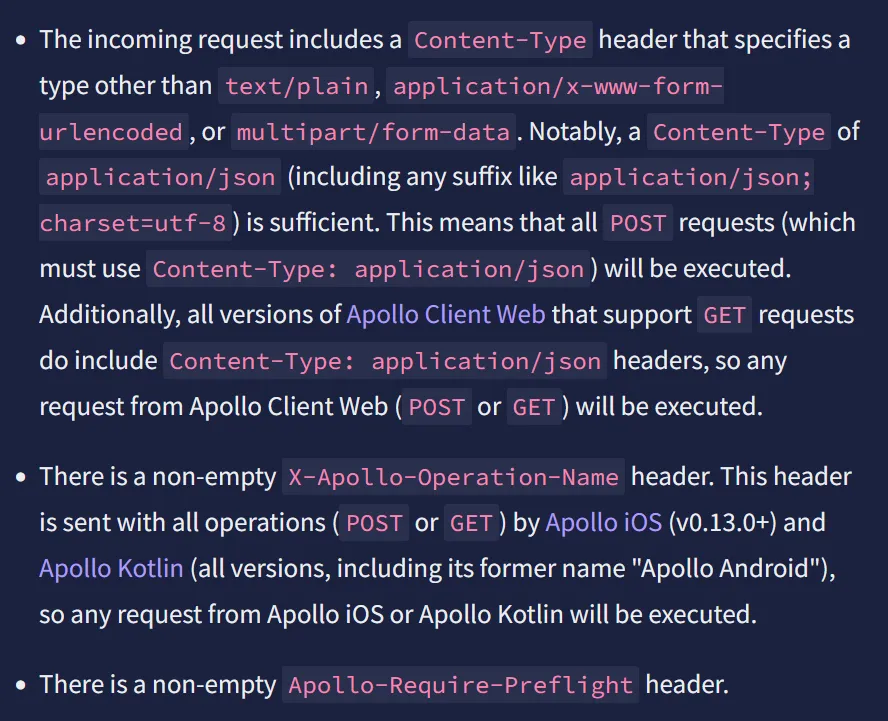Click code snippet following 'do include'

click(385, 360)
